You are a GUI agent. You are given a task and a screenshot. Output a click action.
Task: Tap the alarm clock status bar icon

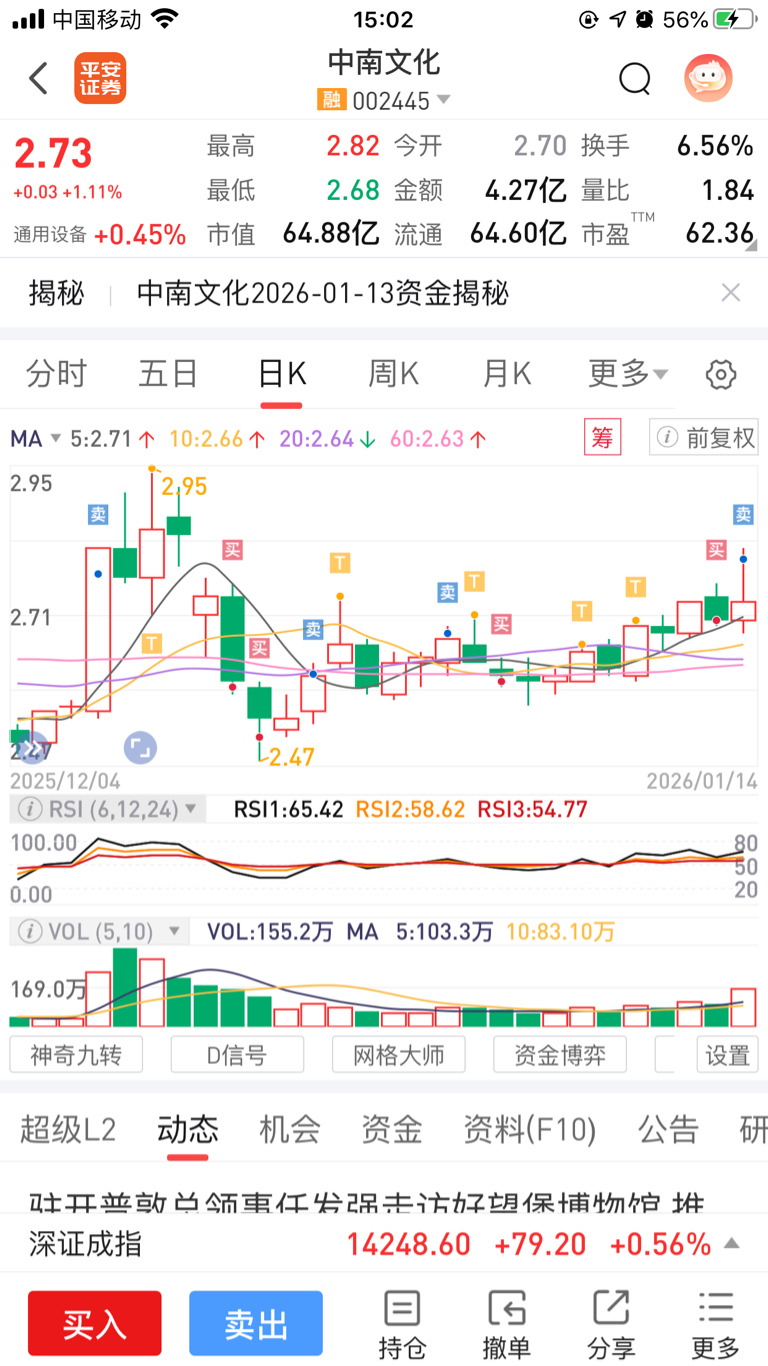tap(645, 19)
